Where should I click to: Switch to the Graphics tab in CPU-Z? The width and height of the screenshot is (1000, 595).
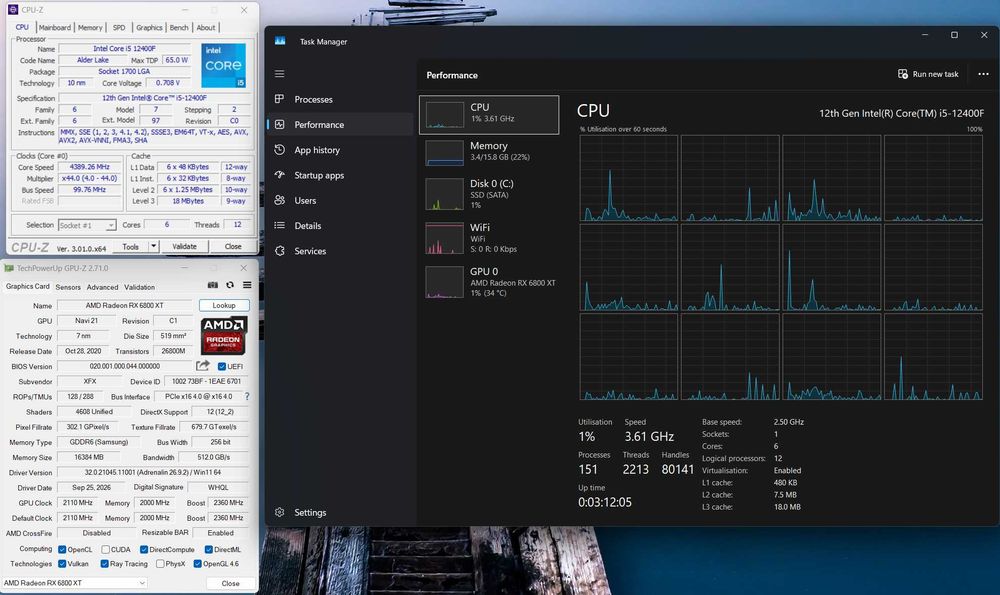(149, 27)
